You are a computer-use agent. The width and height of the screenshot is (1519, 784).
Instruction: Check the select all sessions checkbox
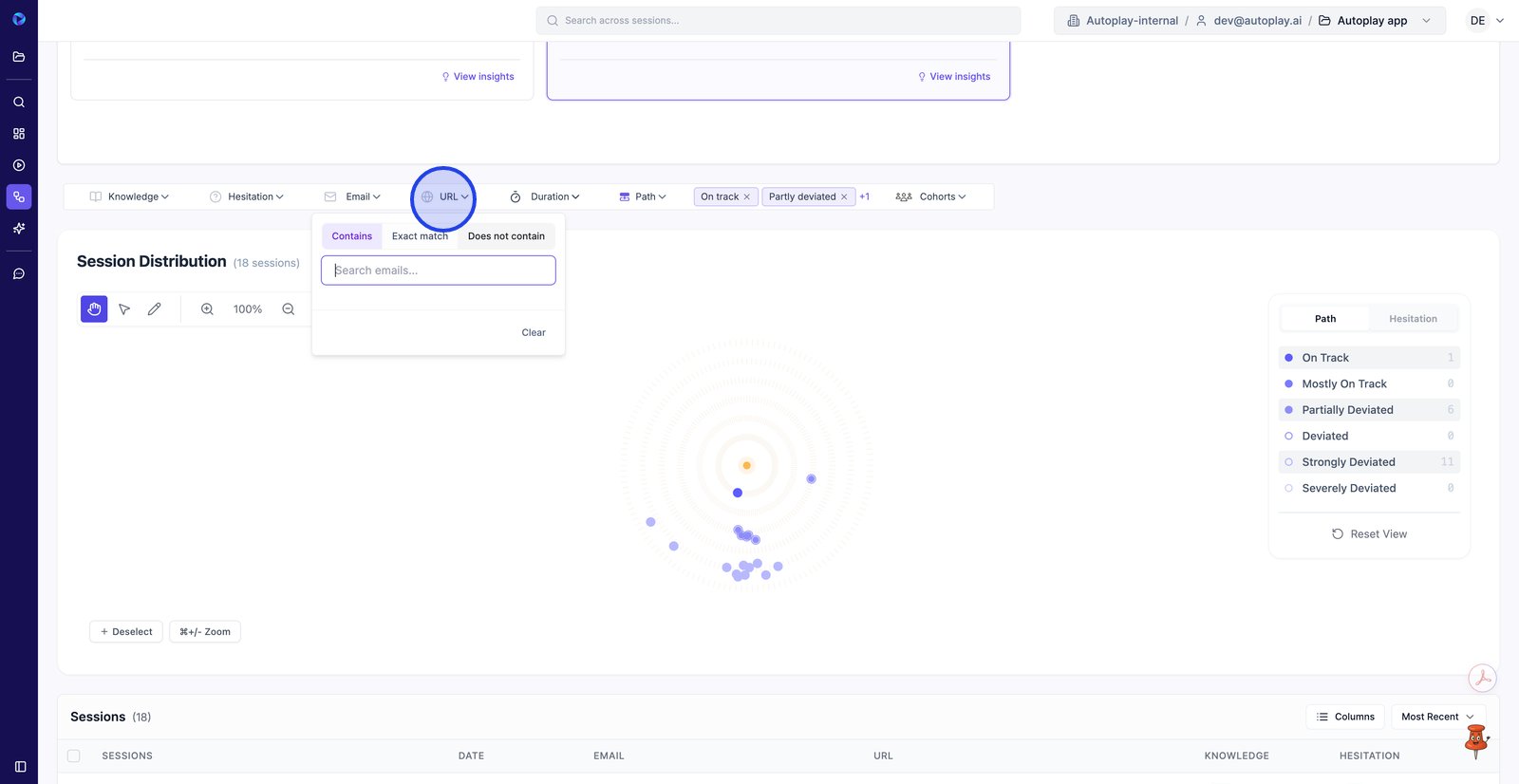[x=74, y=756]
